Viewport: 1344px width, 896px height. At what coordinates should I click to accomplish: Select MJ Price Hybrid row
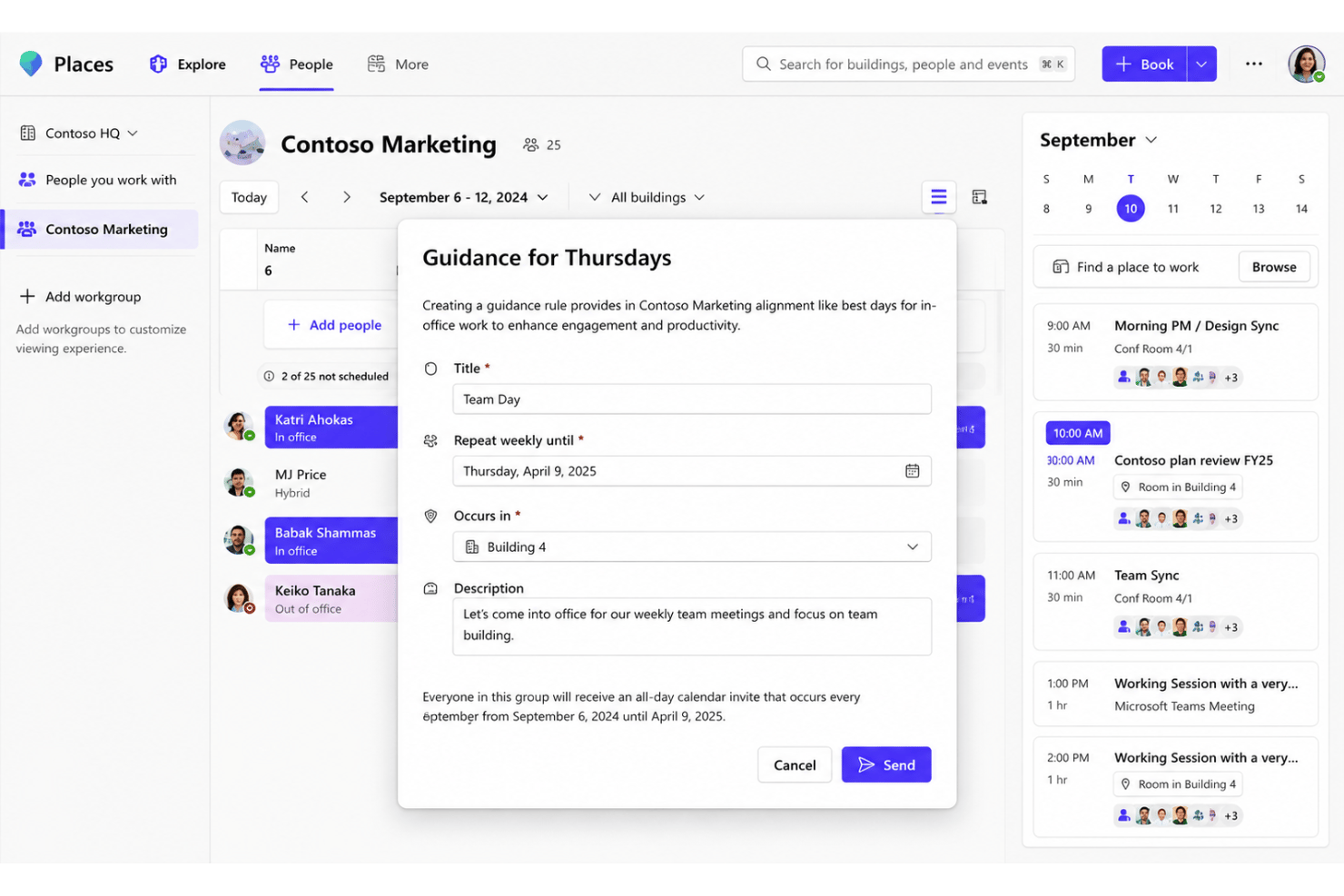331,484
